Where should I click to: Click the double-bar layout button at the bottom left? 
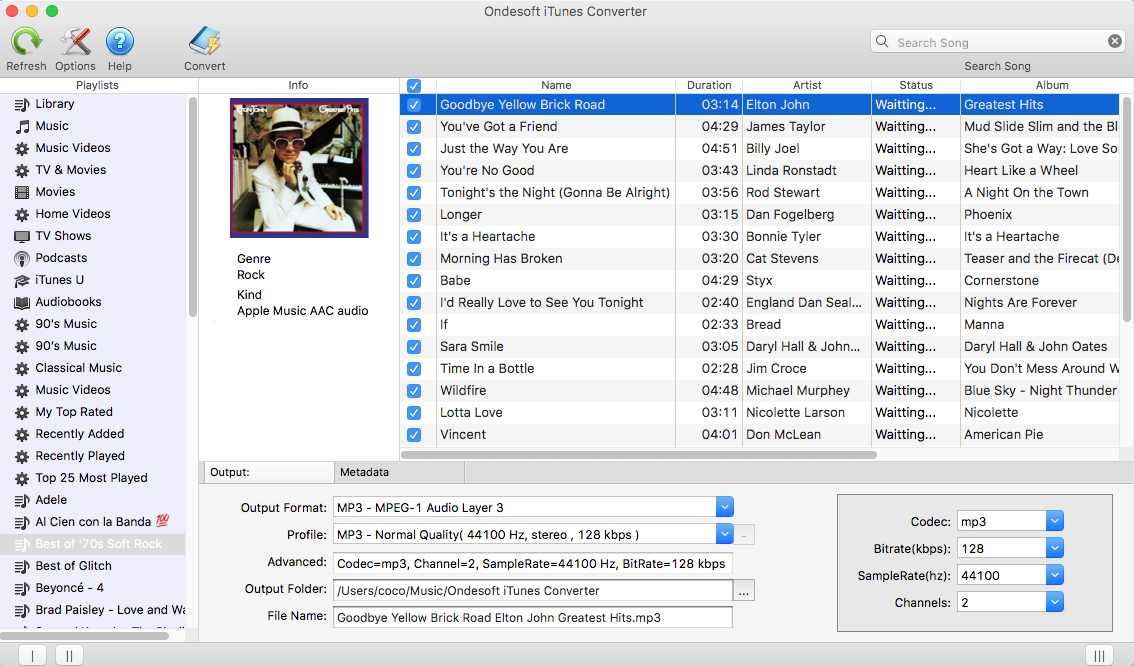69,656
